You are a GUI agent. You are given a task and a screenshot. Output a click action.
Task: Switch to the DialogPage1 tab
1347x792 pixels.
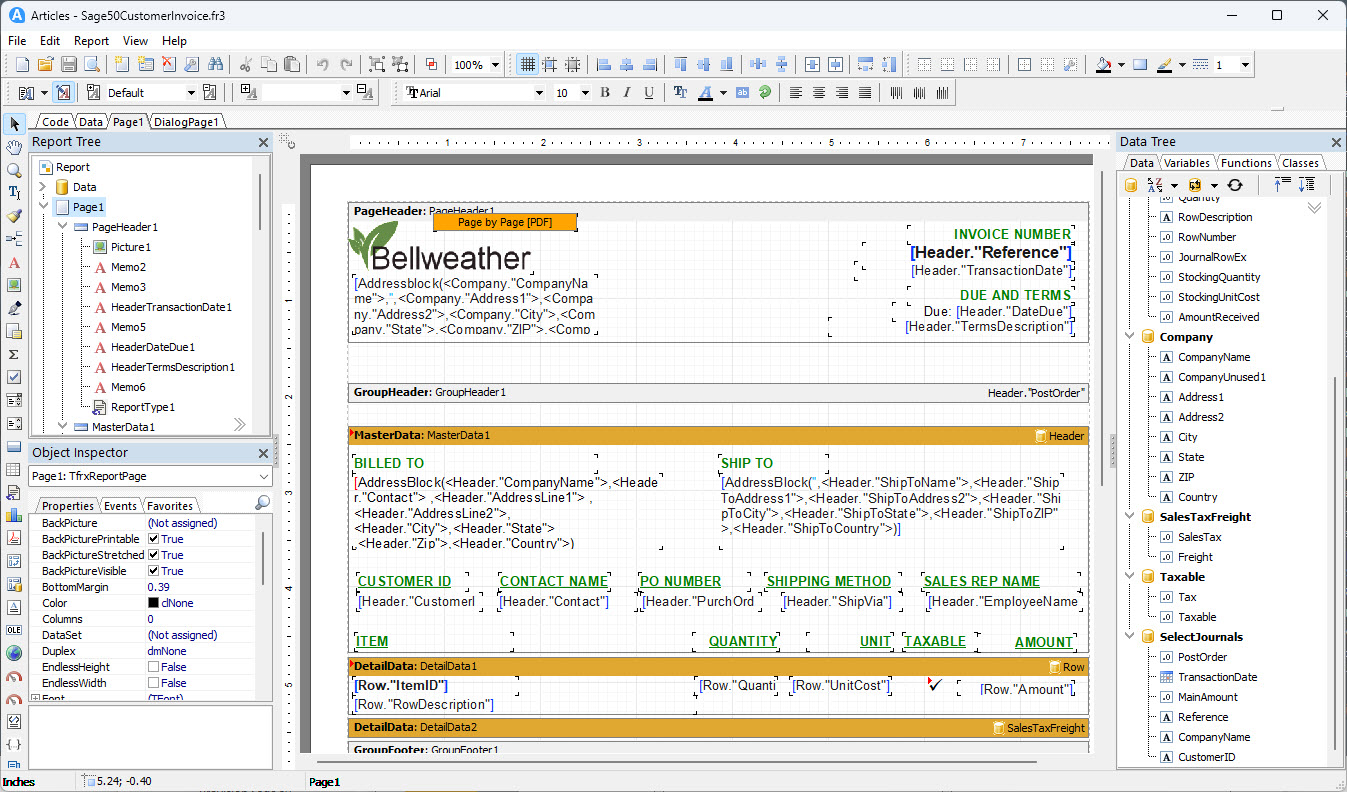(186, 122)
